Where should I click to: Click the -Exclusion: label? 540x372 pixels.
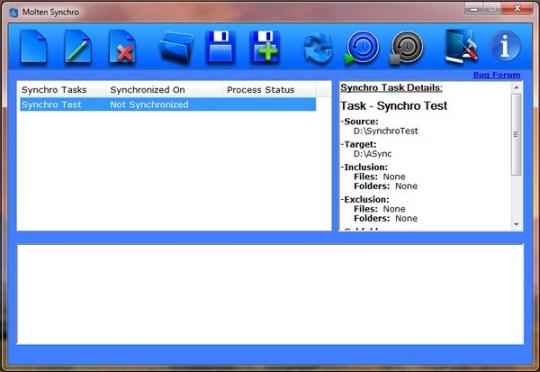point(364,199)
